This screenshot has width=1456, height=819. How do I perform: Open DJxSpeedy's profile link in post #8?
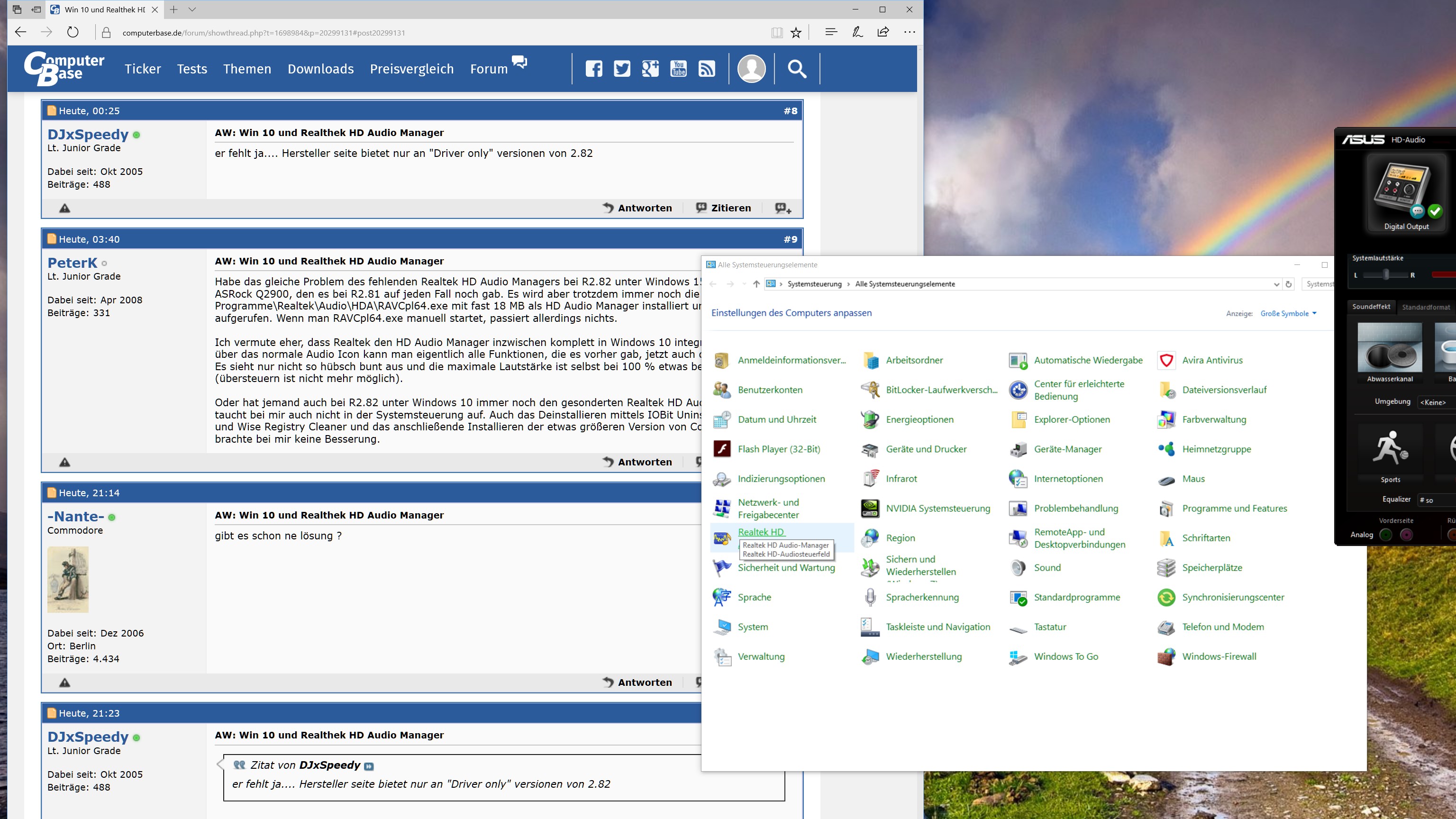[x=88, y=135]
